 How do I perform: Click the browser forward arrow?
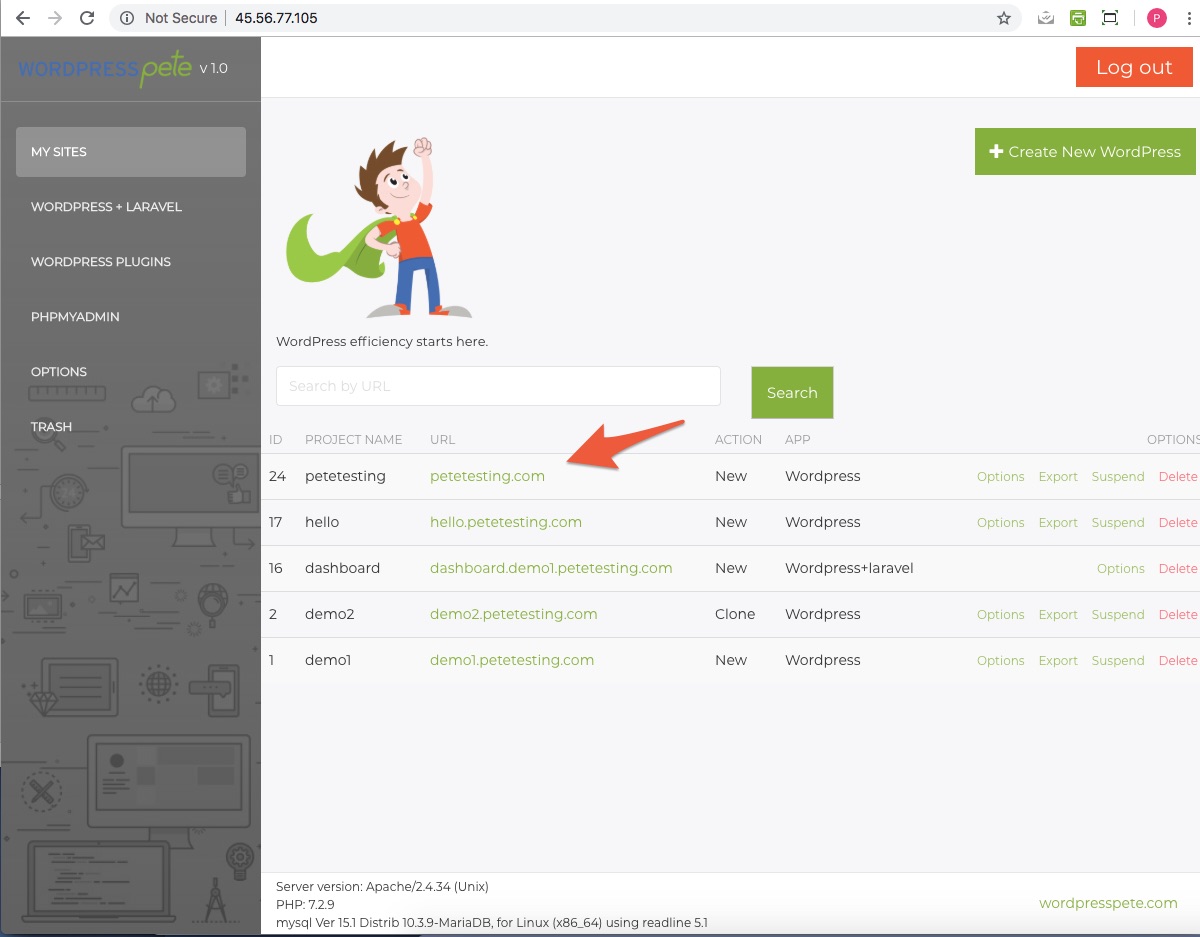pyautogui.click(x=55, y=18)
